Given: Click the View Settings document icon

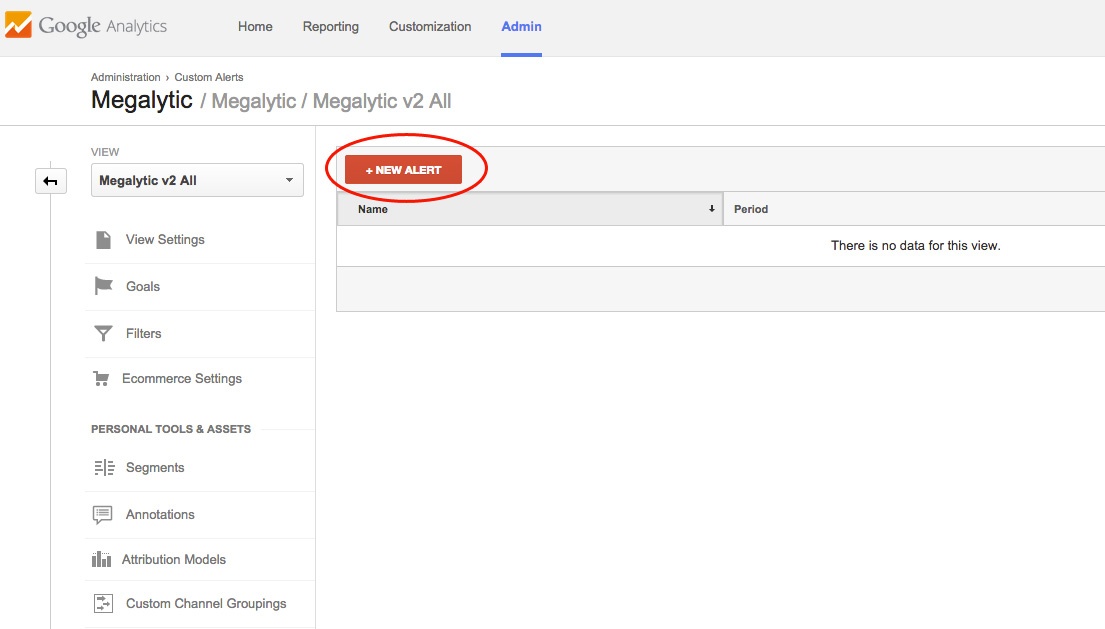Looking at the screenshot, I should (103, 240).
